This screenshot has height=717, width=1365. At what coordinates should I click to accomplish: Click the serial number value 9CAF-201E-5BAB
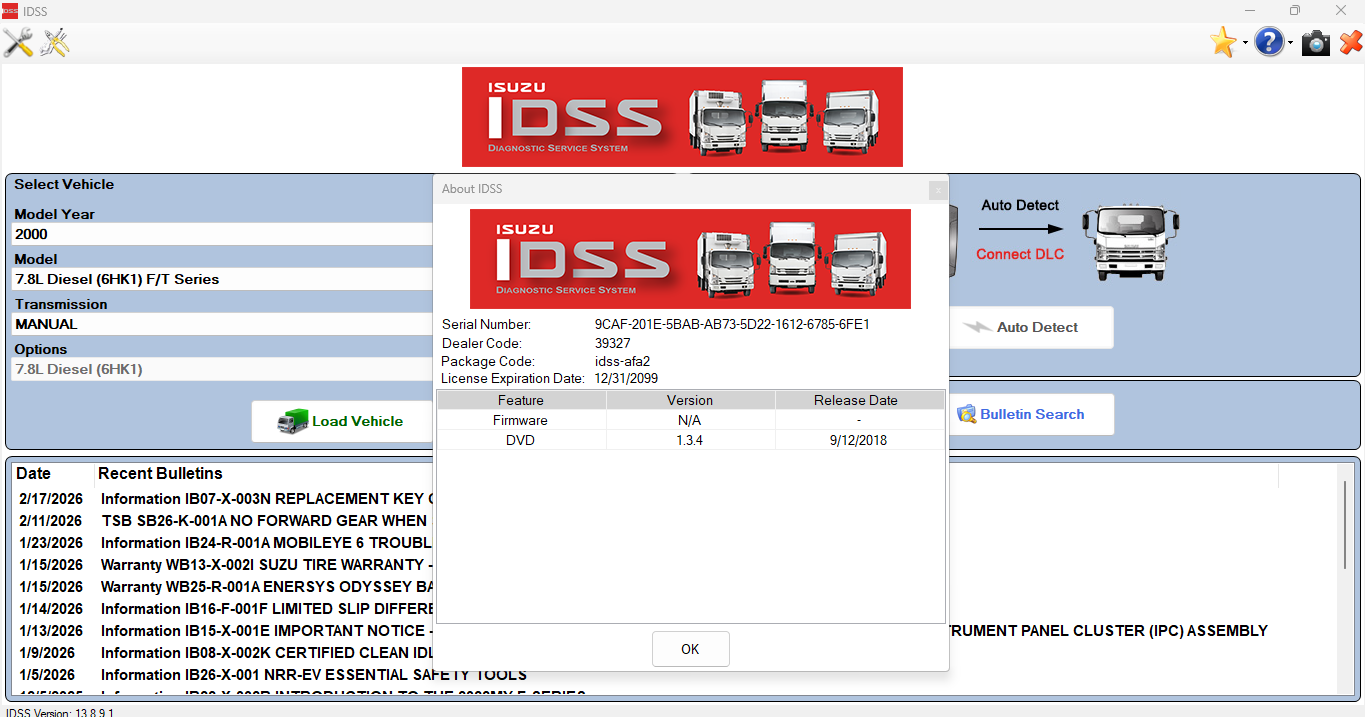coord(732,324)
